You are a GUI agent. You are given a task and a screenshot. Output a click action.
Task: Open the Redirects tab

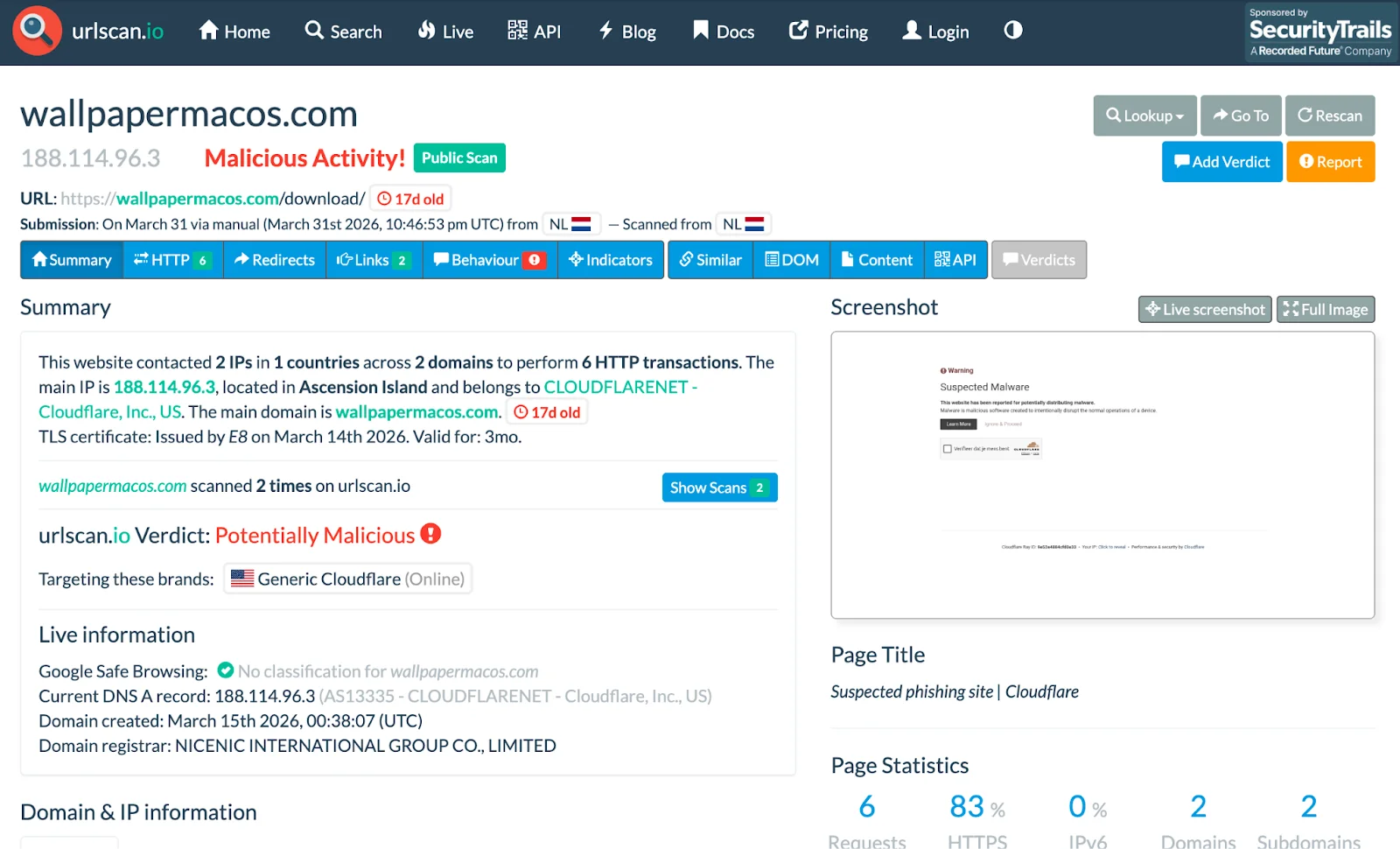tap(275, 260)
